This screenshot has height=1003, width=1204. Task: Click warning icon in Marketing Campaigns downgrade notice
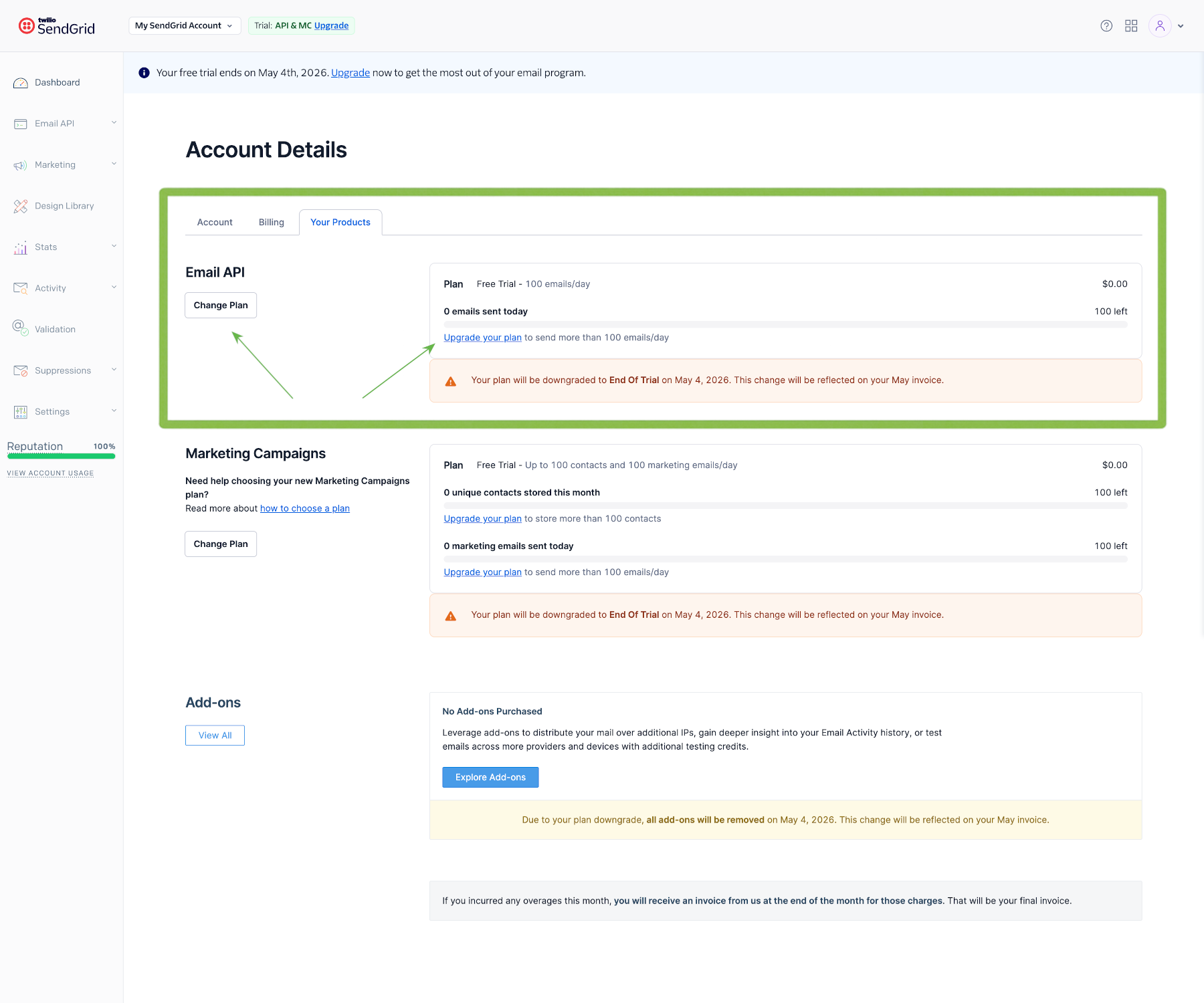pyautogui.click(x=451, y=616)
